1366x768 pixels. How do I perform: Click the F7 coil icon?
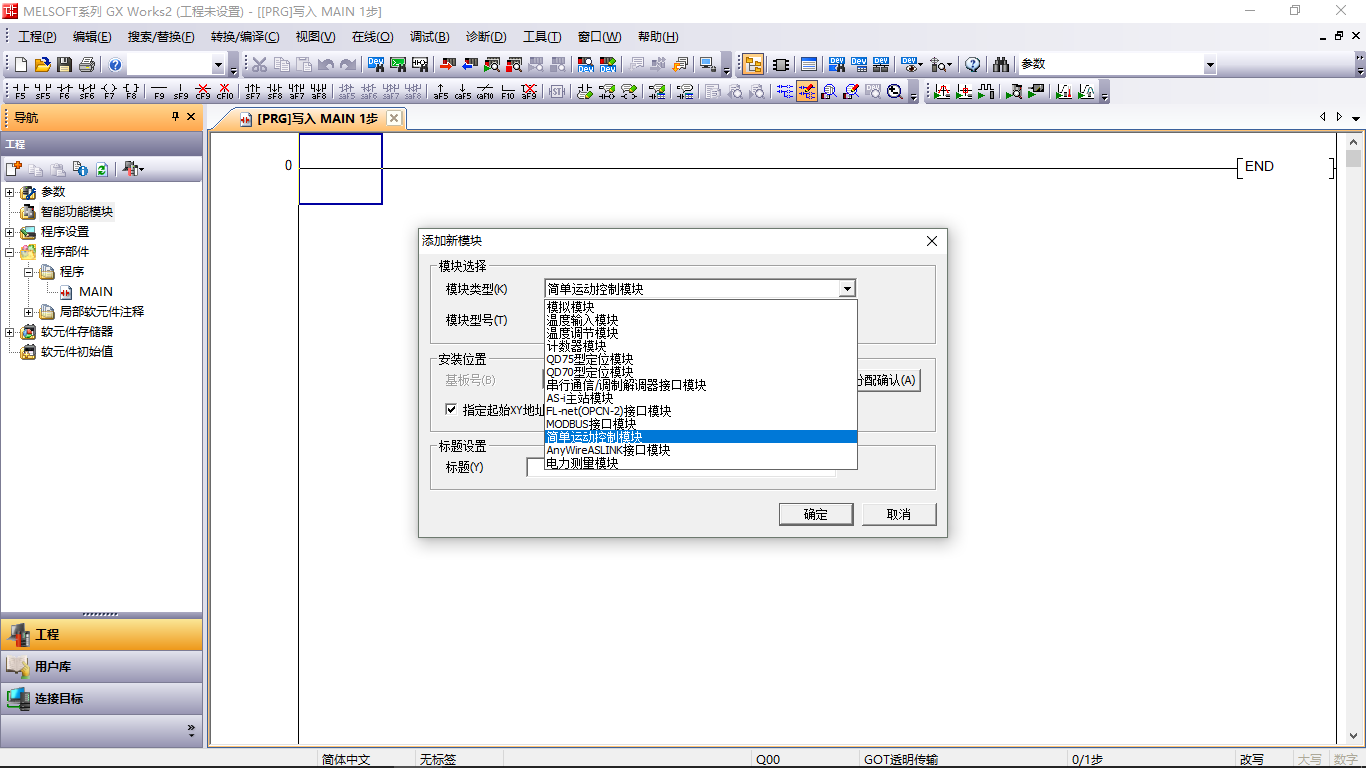(x=109, y=92)
